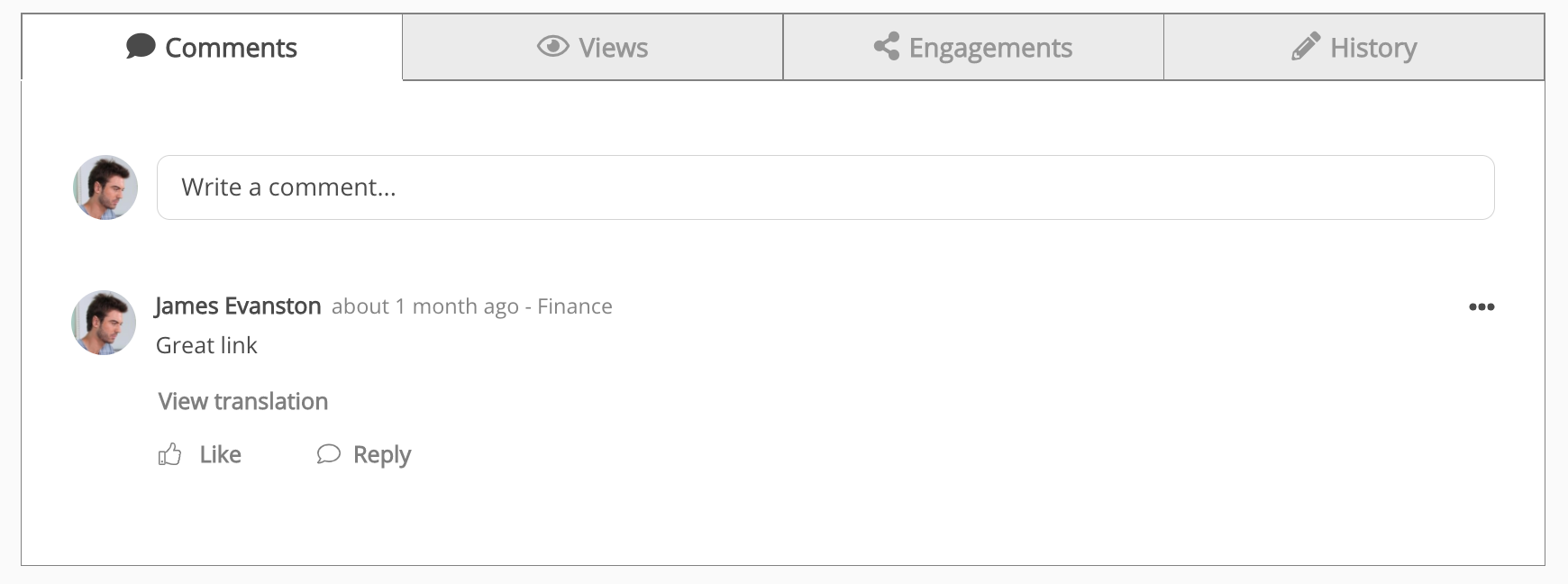Open James Evanston's profile name link
This screenshot has height=584, width=1568.
click(x=237, y=306)
